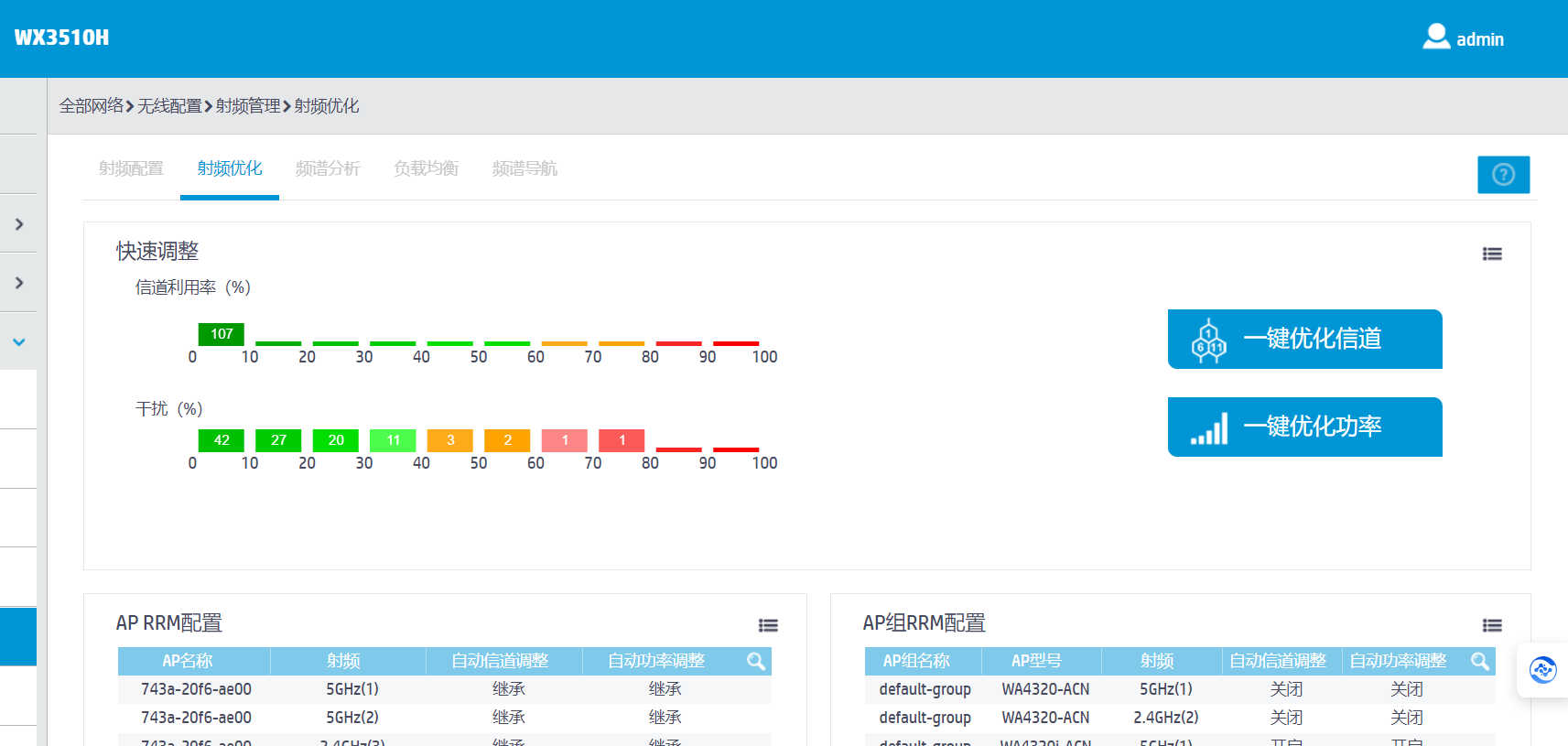Switch to the 射频配置 tab
Image resolution: width=1568 pixels, height=746 pixels.
coord(131,168)
